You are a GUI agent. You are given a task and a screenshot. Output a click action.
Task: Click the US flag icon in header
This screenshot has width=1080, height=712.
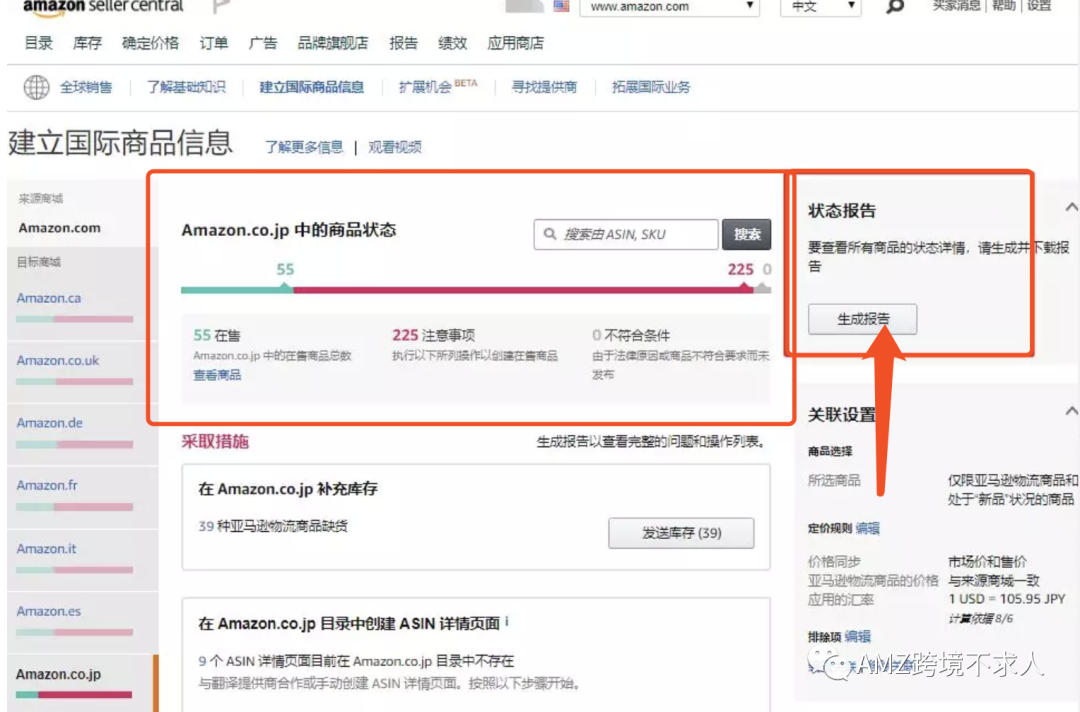coord(561,6)
